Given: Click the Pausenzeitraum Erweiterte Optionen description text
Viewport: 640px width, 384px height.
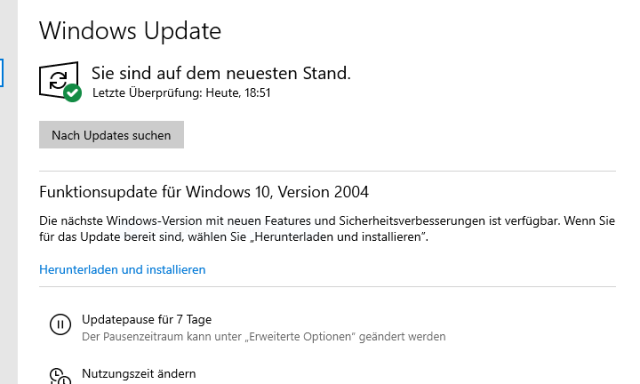Looking at the screenshot, I should [264, 337].
